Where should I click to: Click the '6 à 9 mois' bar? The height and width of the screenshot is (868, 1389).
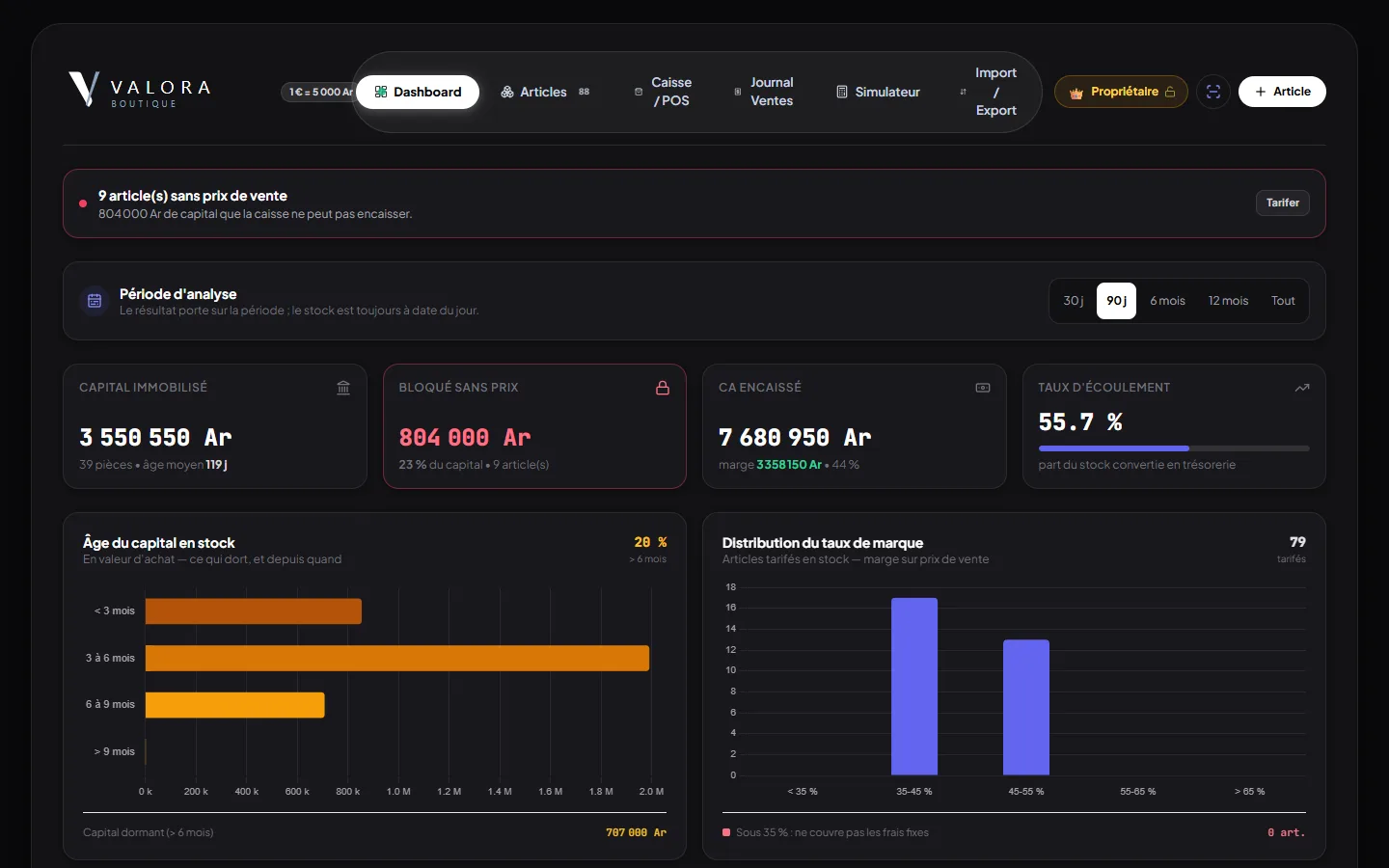(235, 705)
